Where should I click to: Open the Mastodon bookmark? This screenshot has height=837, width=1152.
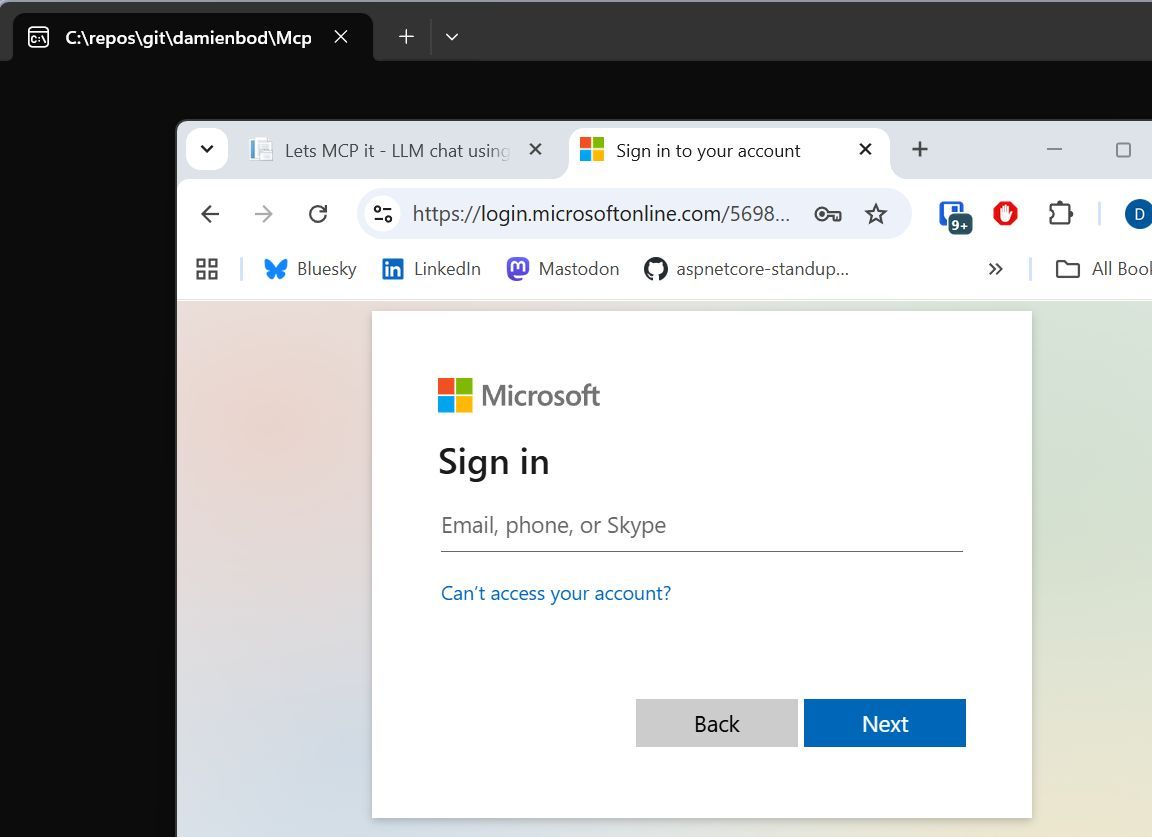(x=563, y=269)
